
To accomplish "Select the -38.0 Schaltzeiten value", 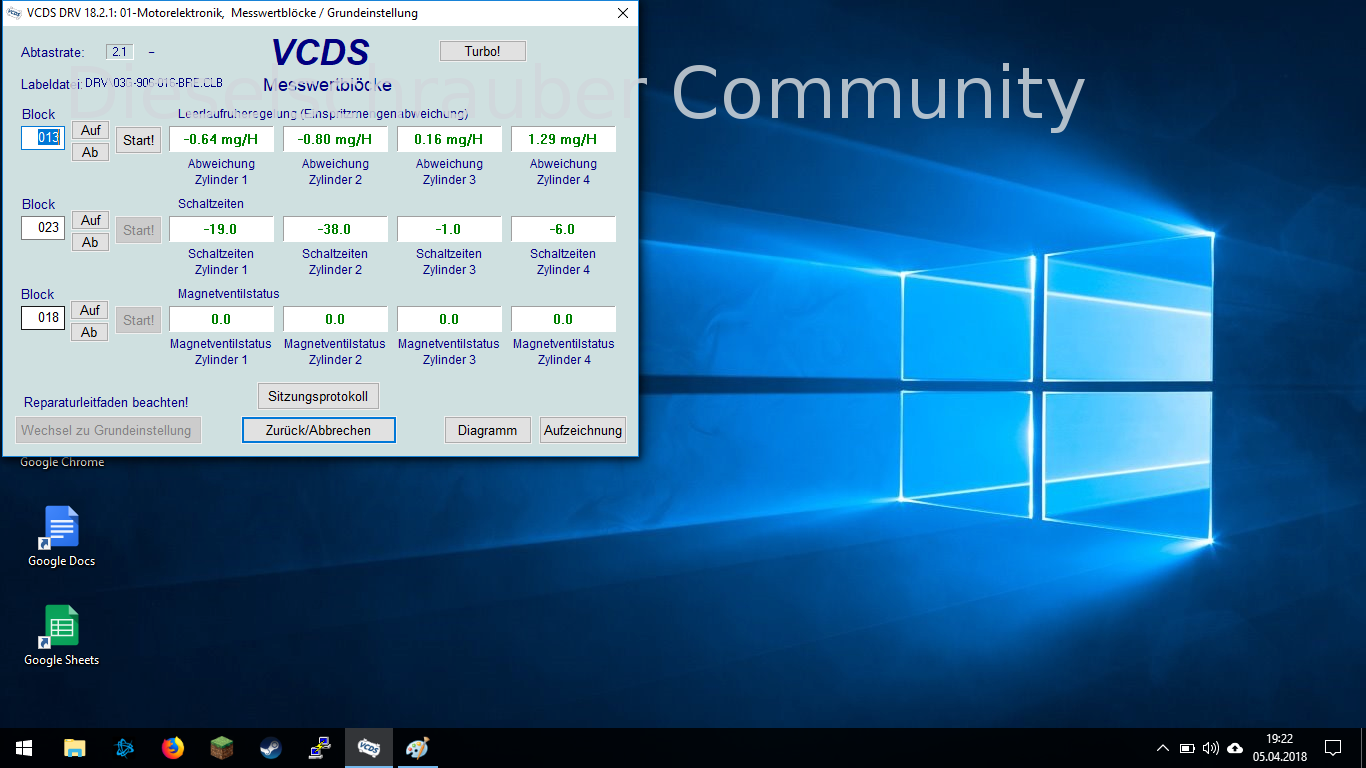I will [335, 229].
